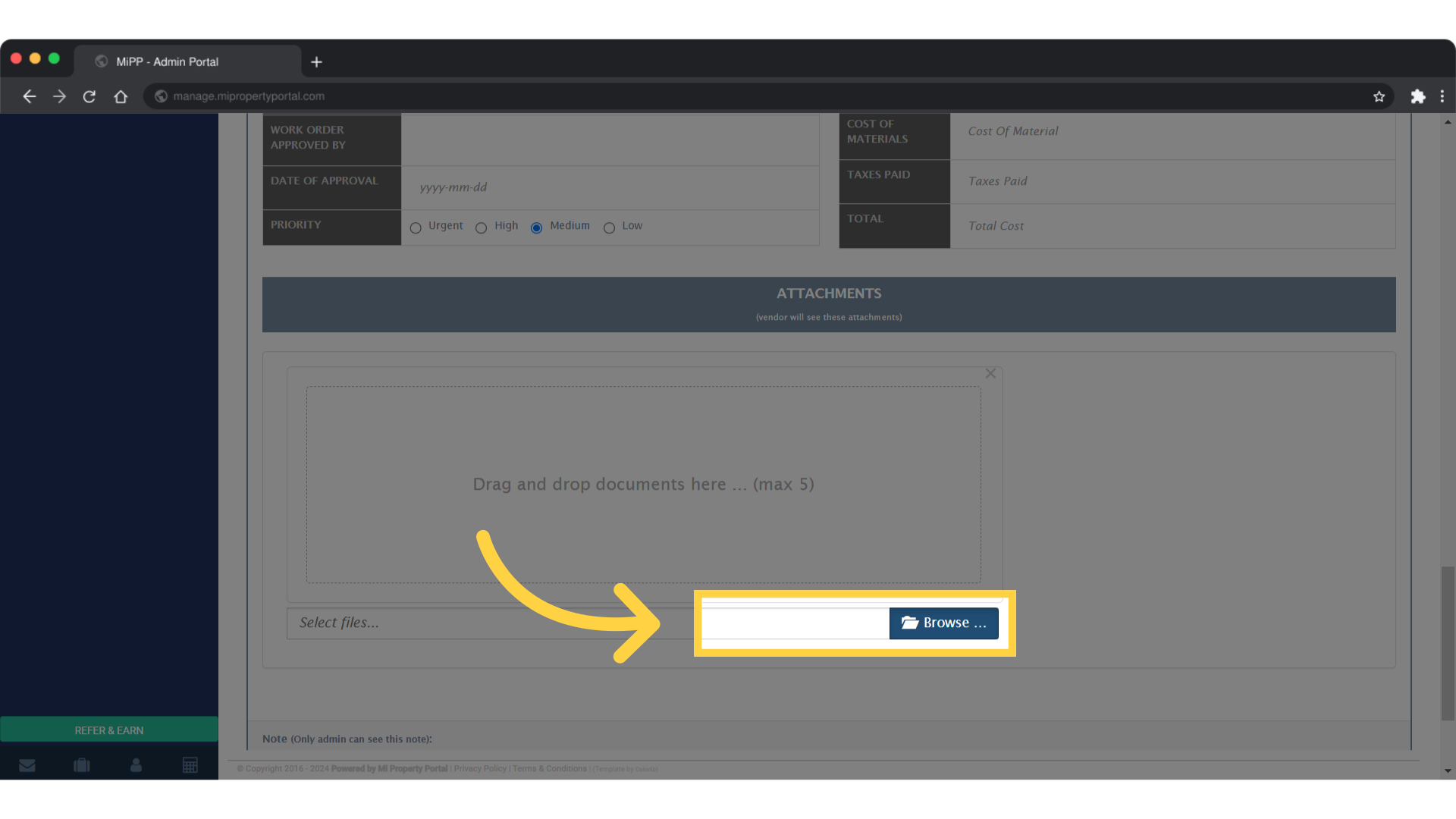Open the Privacy Policy link

[480, 768]
